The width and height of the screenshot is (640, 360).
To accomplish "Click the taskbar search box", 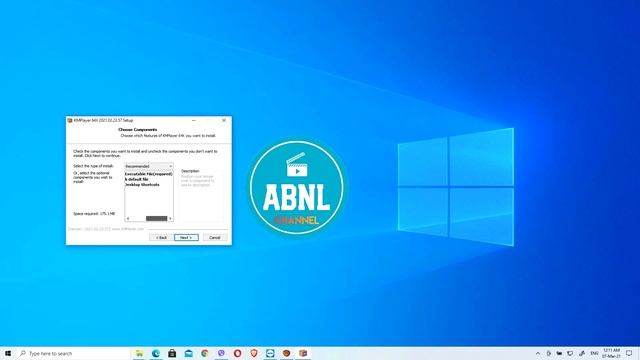I will (x=73, y=353).
